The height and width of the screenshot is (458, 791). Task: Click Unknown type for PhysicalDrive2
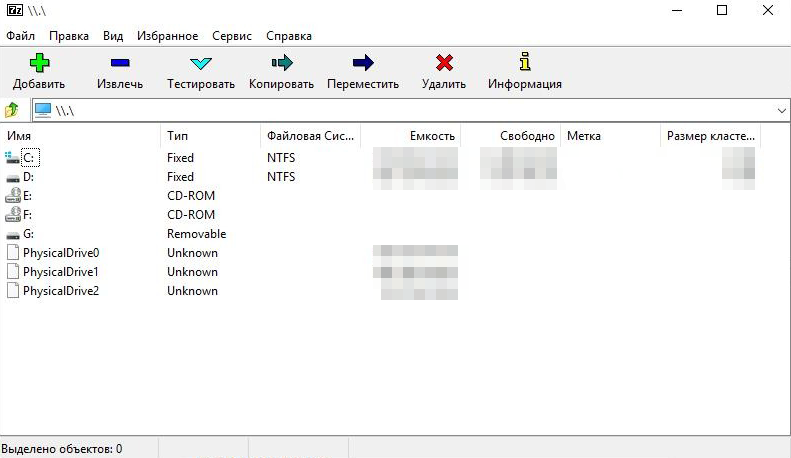[x=193, y=291]
